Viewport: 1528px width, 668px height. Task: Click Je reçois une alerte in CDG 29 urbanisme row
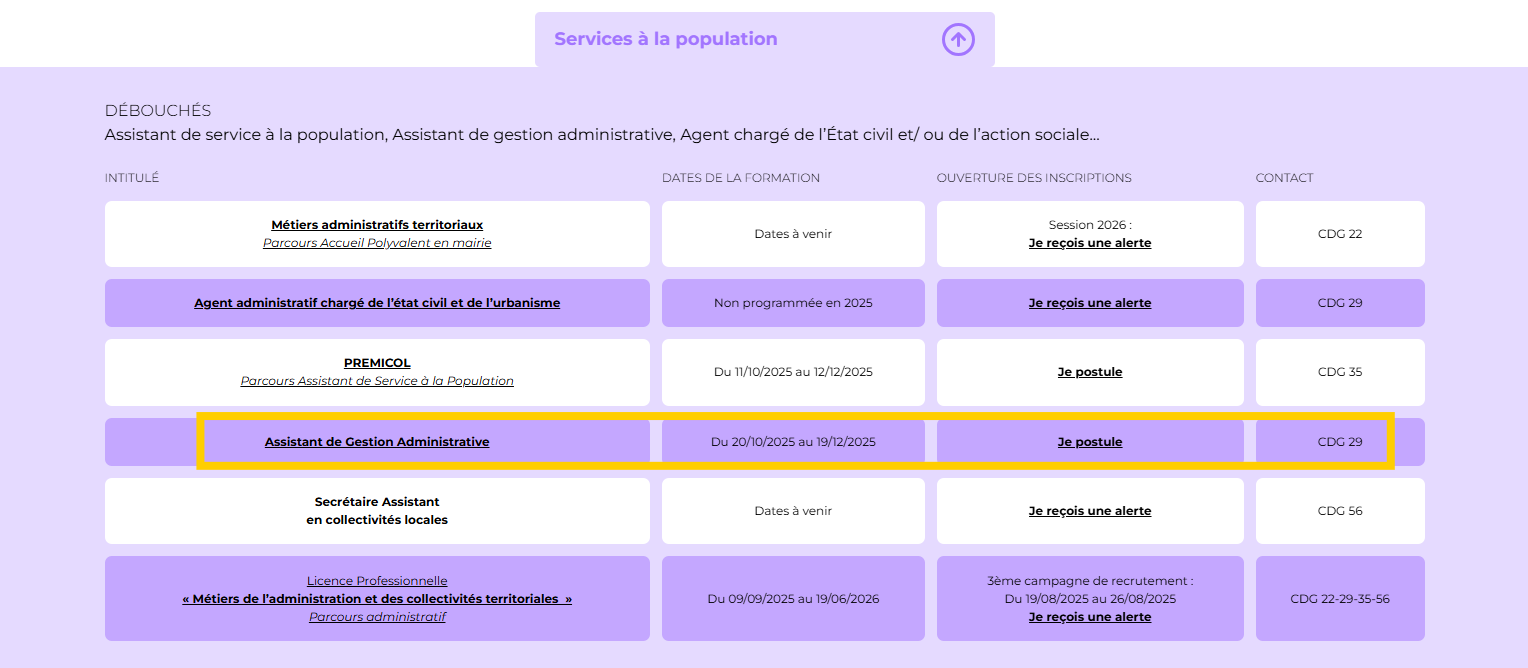coord(1090,303)
